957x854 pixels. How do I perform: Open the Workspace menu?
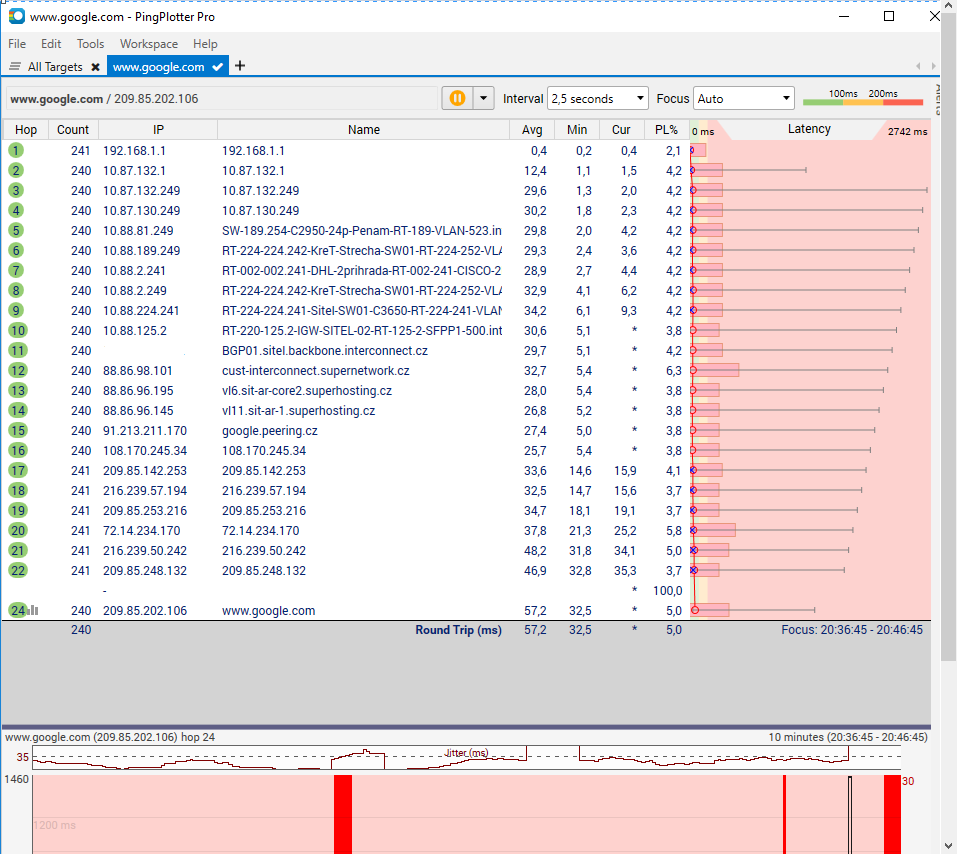click(149, 44)
